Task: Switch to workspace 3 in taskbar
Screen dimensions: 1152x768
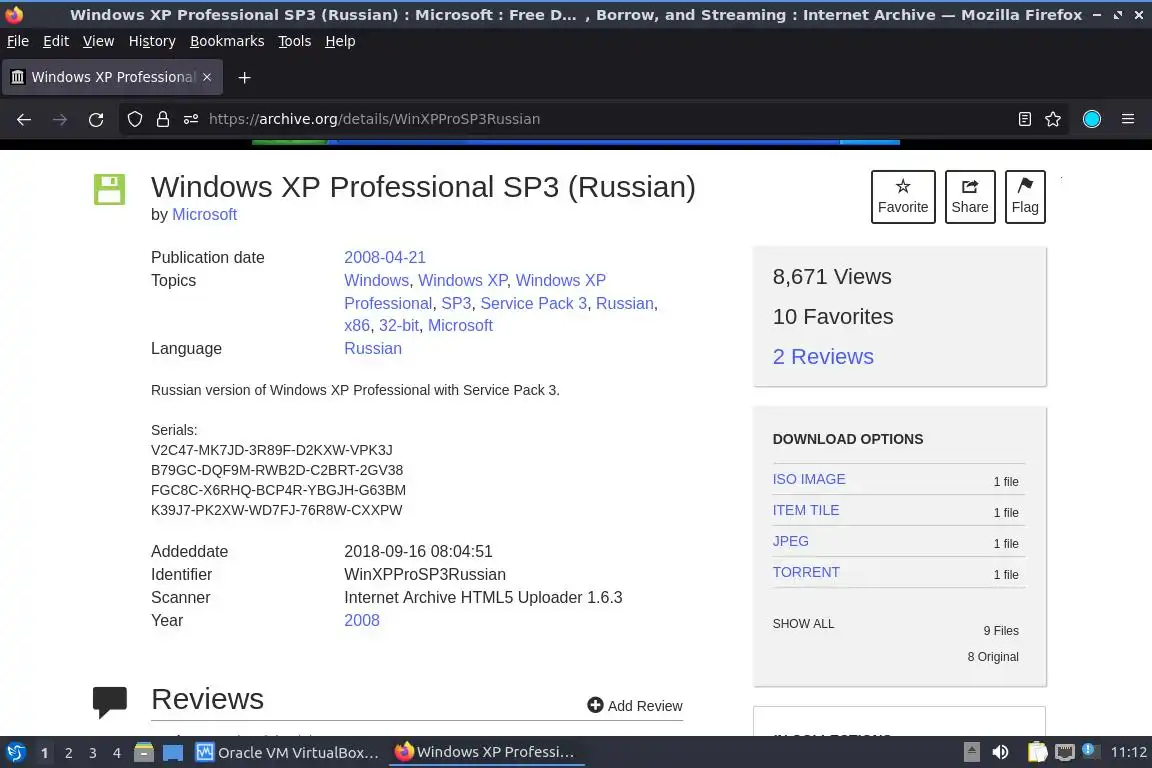Action: (93, 753)
